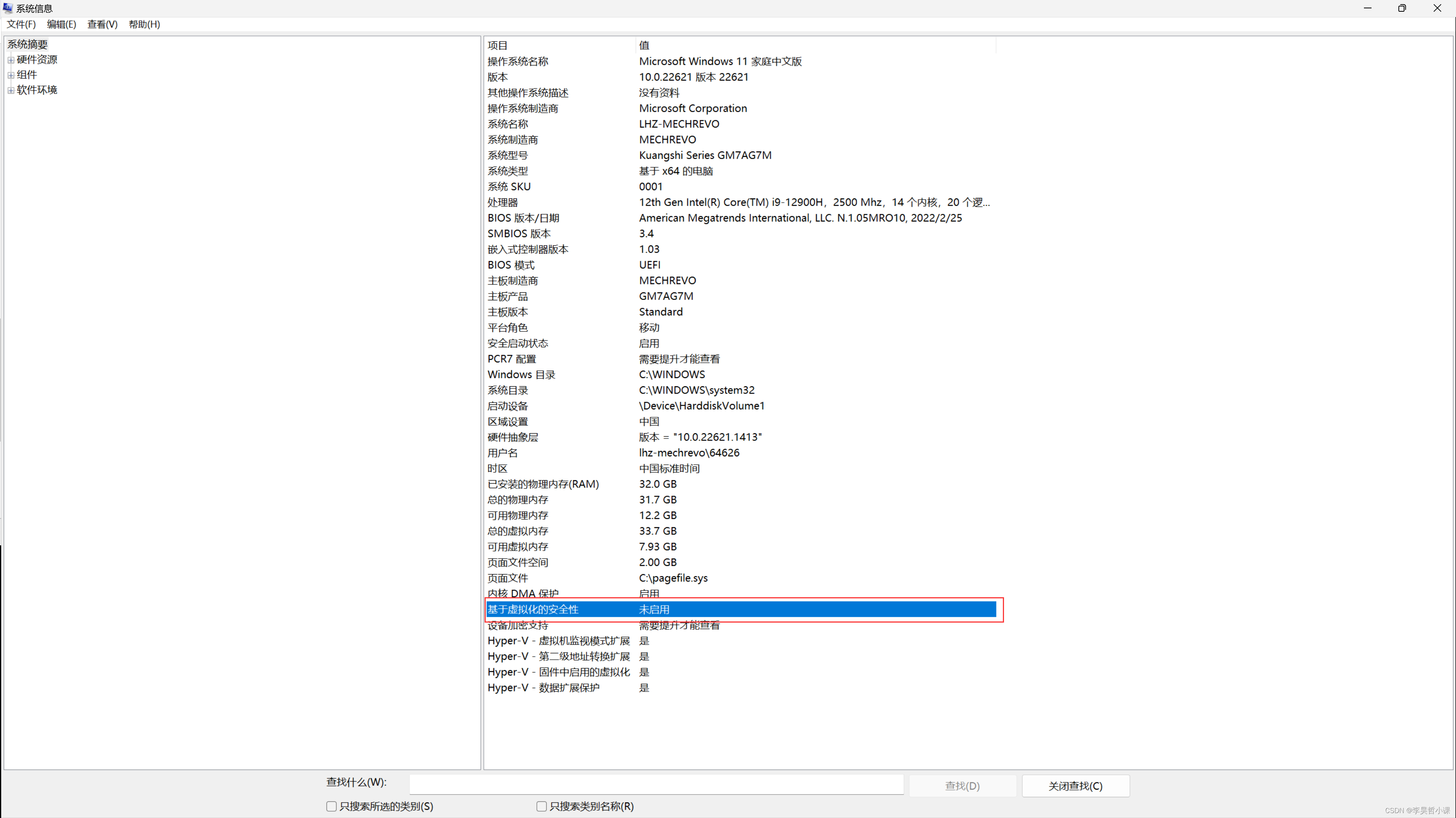Select the 主板版本 Standard row
The width and height of the screenshot is (1456, 818).
(x=740, y=312)
